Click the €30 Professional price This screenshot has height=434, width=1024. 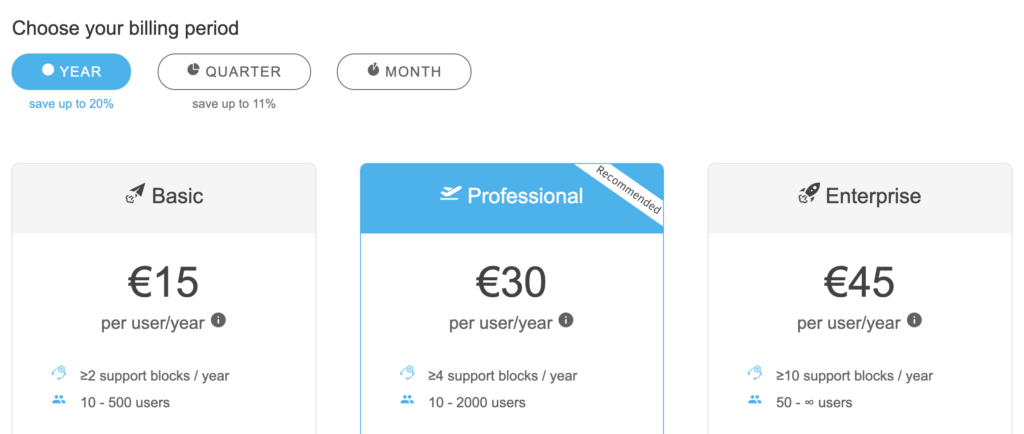coord(511,283)
